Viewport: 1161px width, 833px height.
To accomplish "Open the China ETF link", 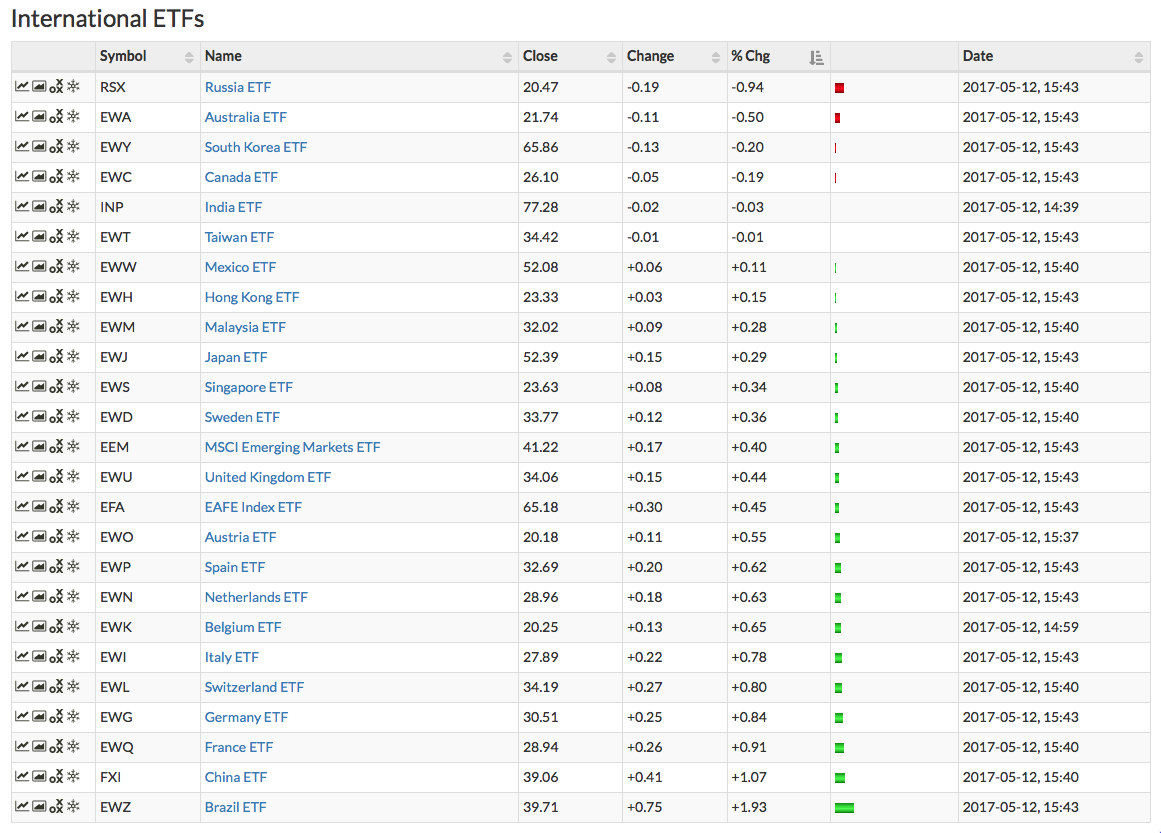I will (x=235, y=777).
